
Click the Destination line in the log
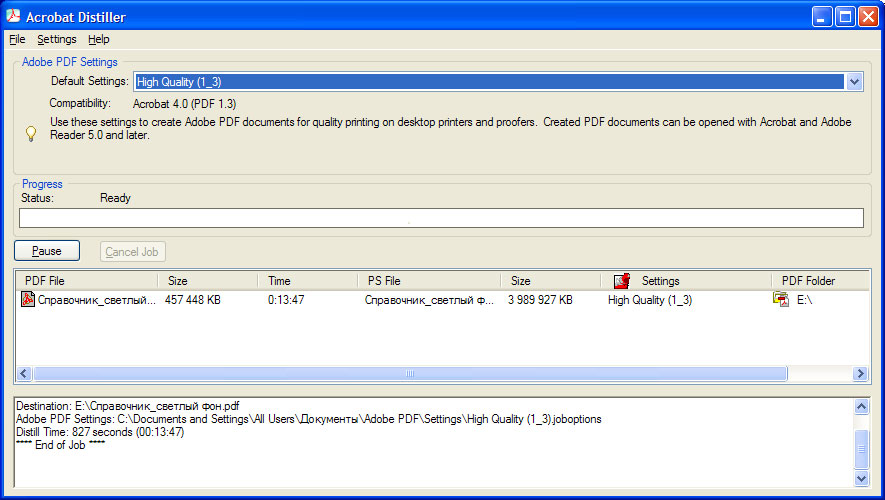tap(128, 406)
